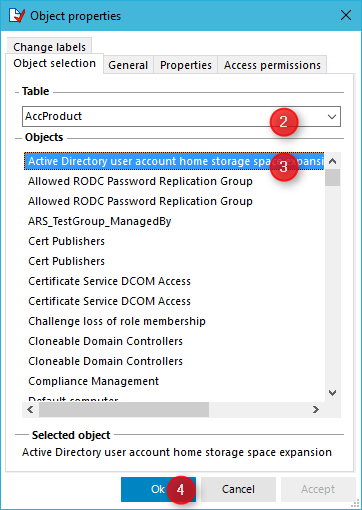
Task: Click the right arrow of horizontal scrollbar
Action: [x=315, y=409]
